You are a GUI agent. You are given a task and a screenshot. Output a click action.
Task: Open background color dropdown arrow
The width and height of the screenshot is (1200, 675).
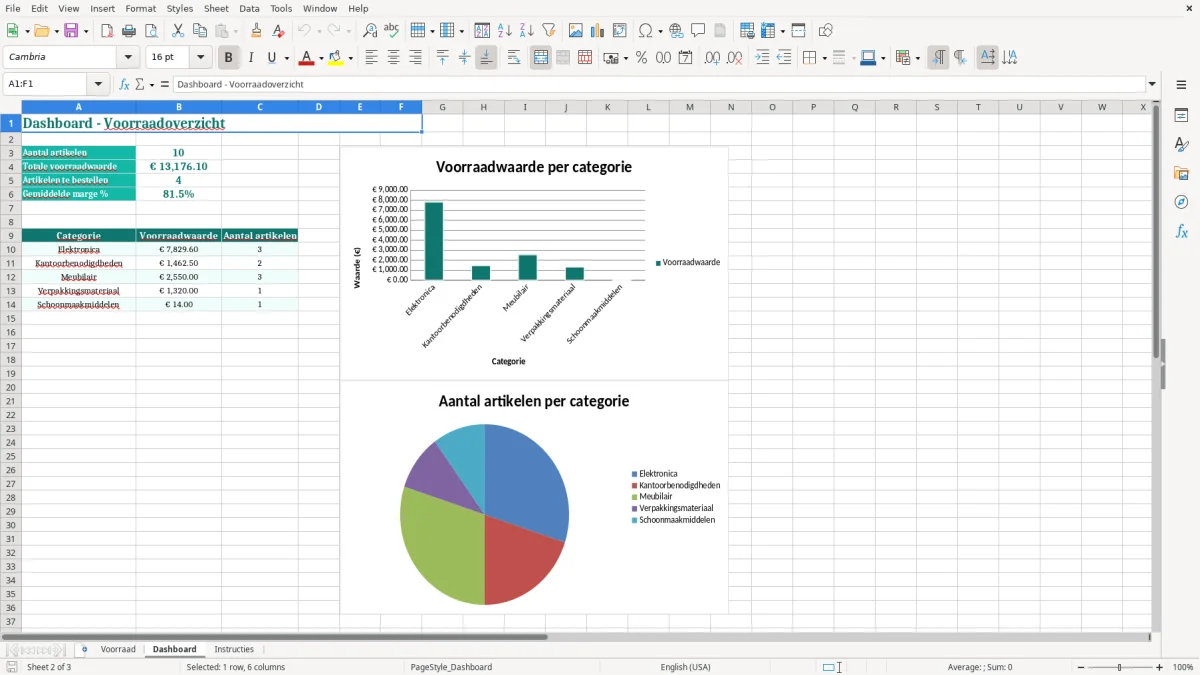click(x=350, y=58)
